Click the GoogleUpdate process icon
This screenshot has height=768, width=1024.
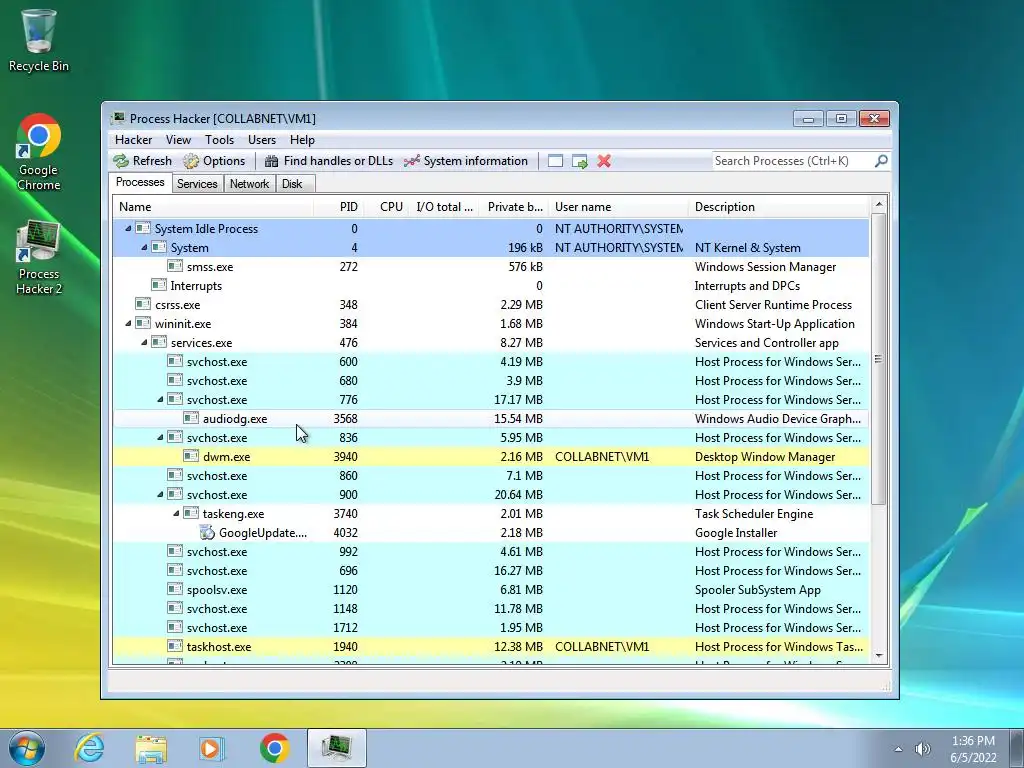(x=207, y=532)
